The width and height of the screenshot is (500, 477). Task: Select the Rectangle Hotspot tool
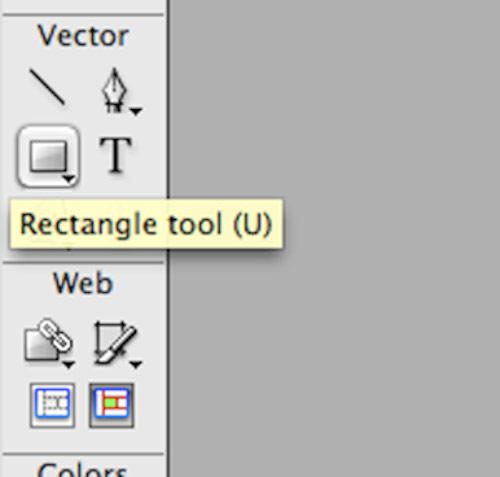click(x=48, y=341)
